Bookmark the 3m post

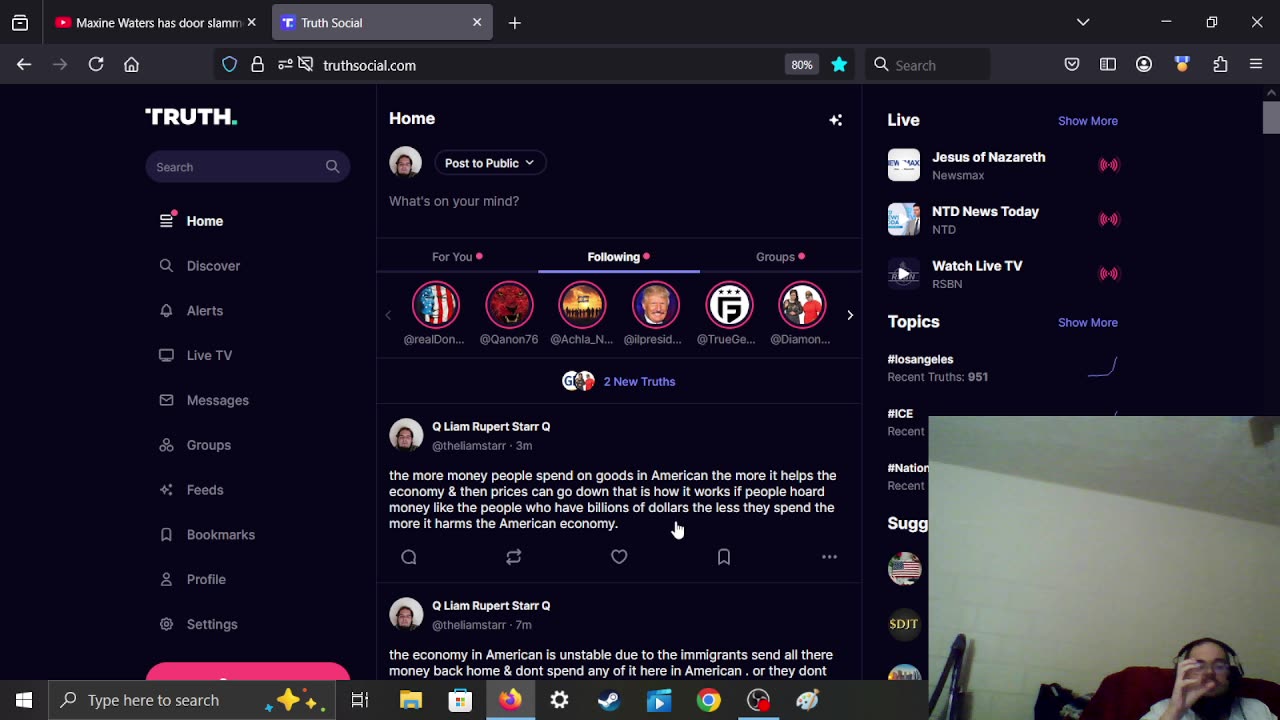[724, 557]
